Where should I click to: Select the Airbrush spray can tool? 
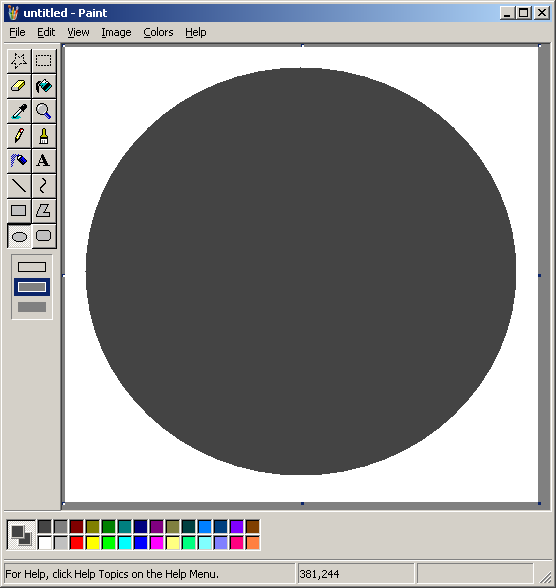coord(19,161)
